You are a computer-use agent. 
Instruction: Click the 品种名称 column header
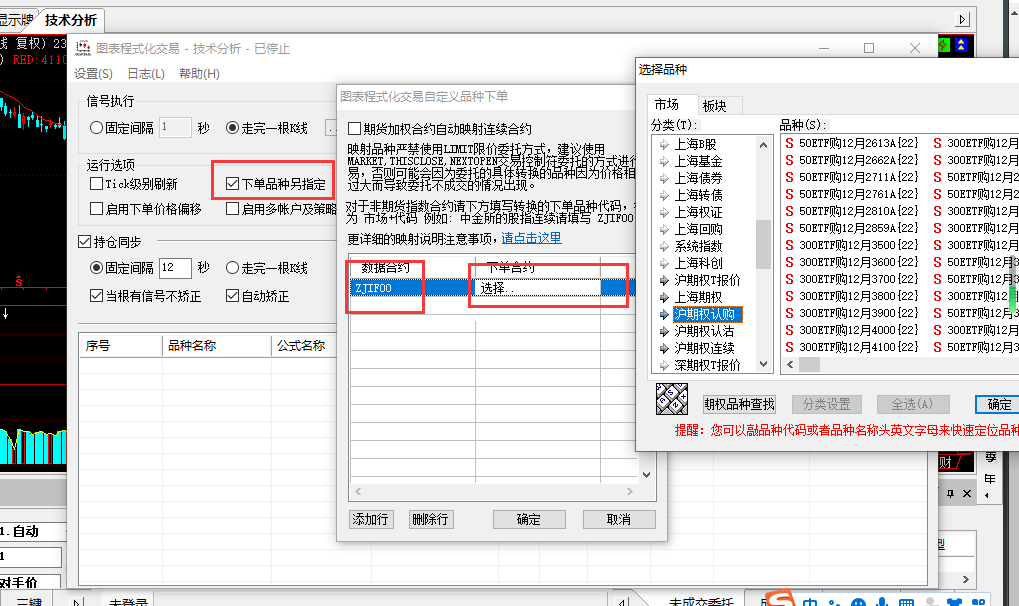(x=216, y=346)
